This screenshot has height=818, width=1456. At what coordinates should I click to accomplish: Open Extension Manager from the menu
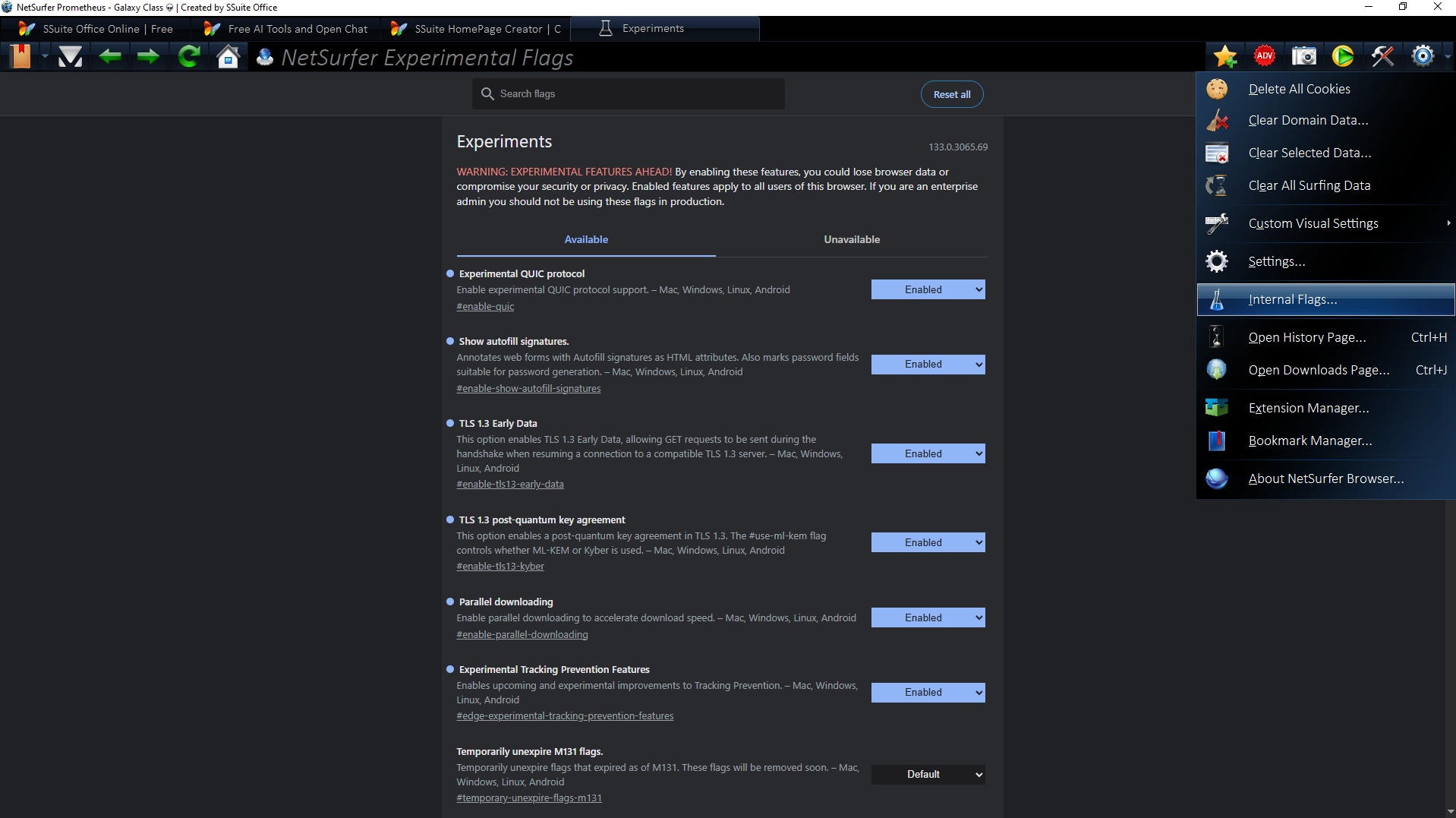(1308, 408)
